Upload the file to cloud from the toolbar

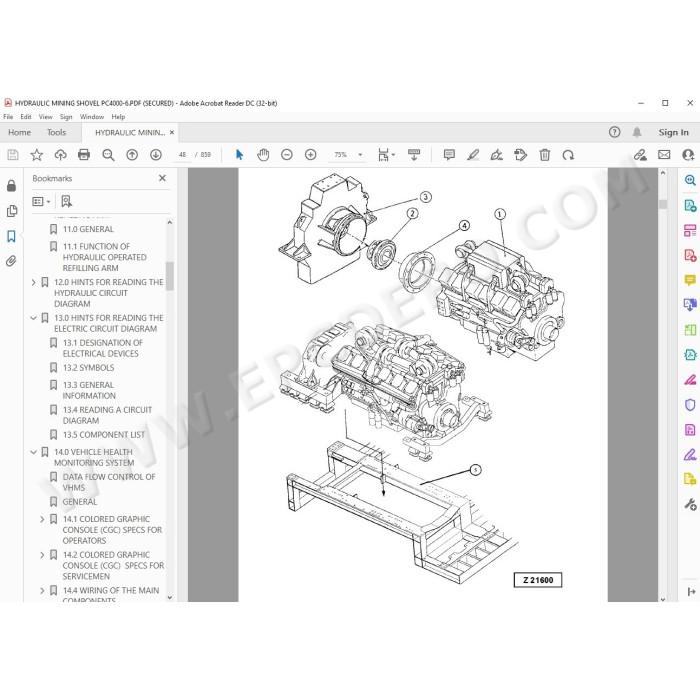pyautogui.click(x=60, y=155)
